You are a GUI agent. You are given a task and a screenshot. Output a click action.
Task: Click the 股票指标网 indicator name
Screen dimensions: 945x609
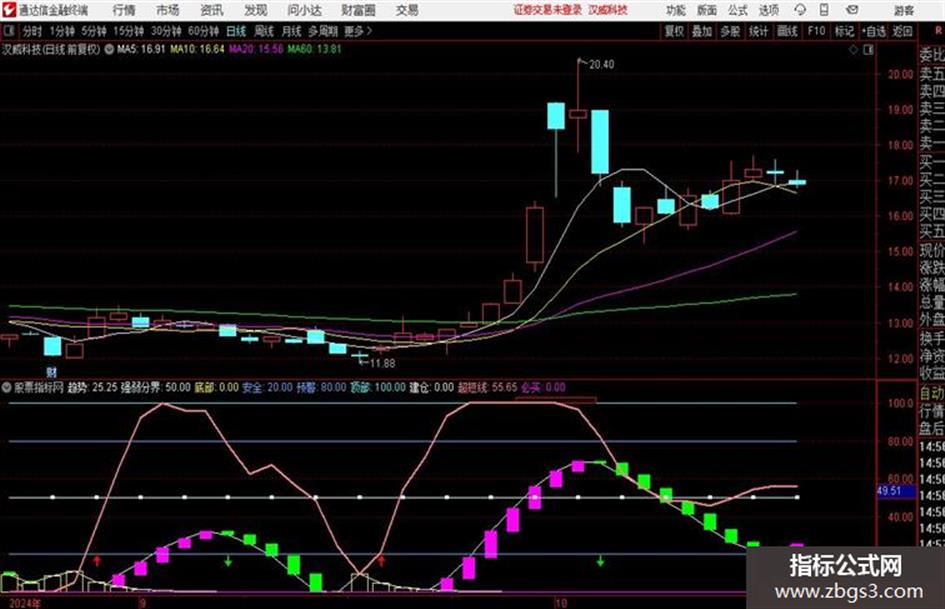39,388
